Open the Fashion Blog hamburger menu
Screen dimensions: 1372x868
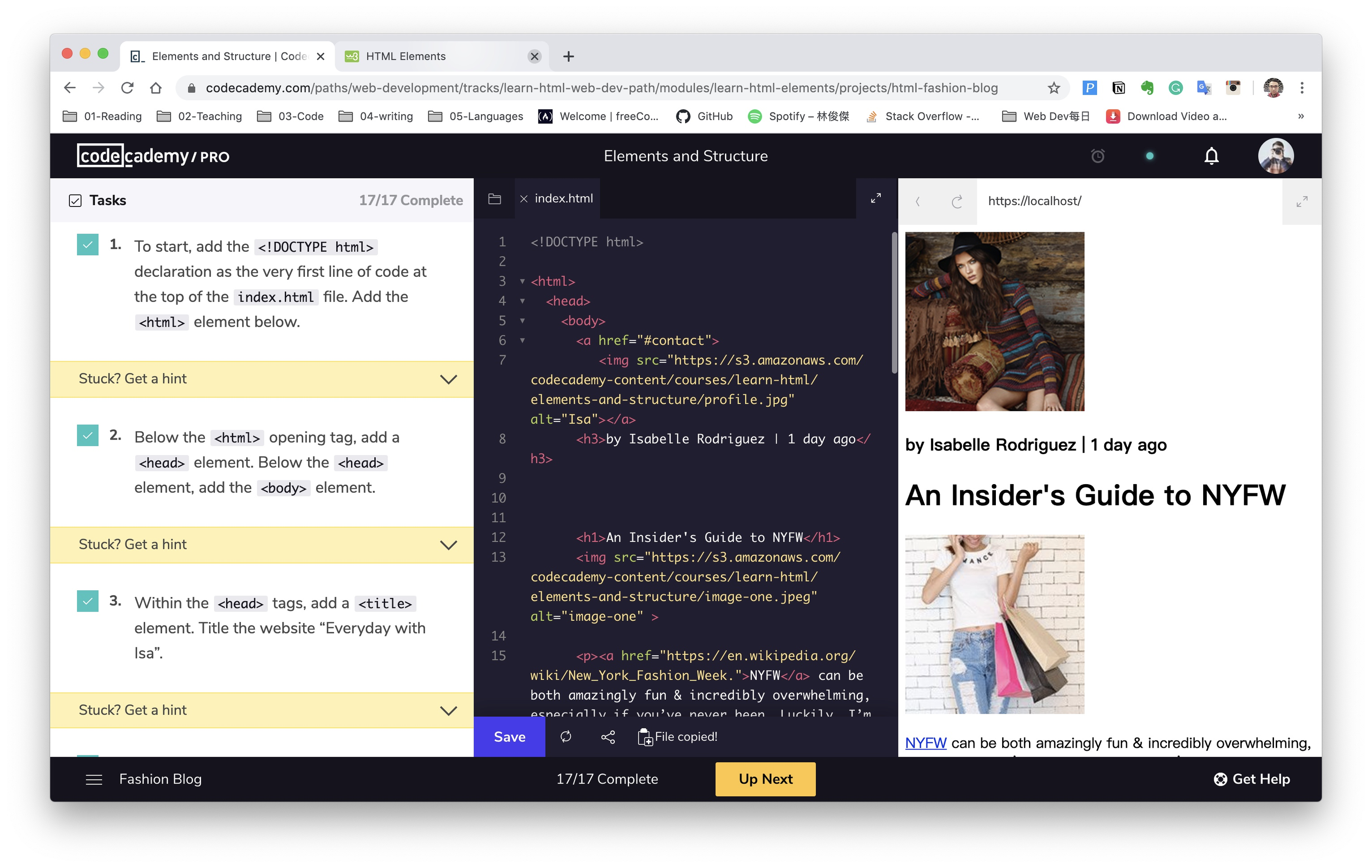tap(94, 779)
